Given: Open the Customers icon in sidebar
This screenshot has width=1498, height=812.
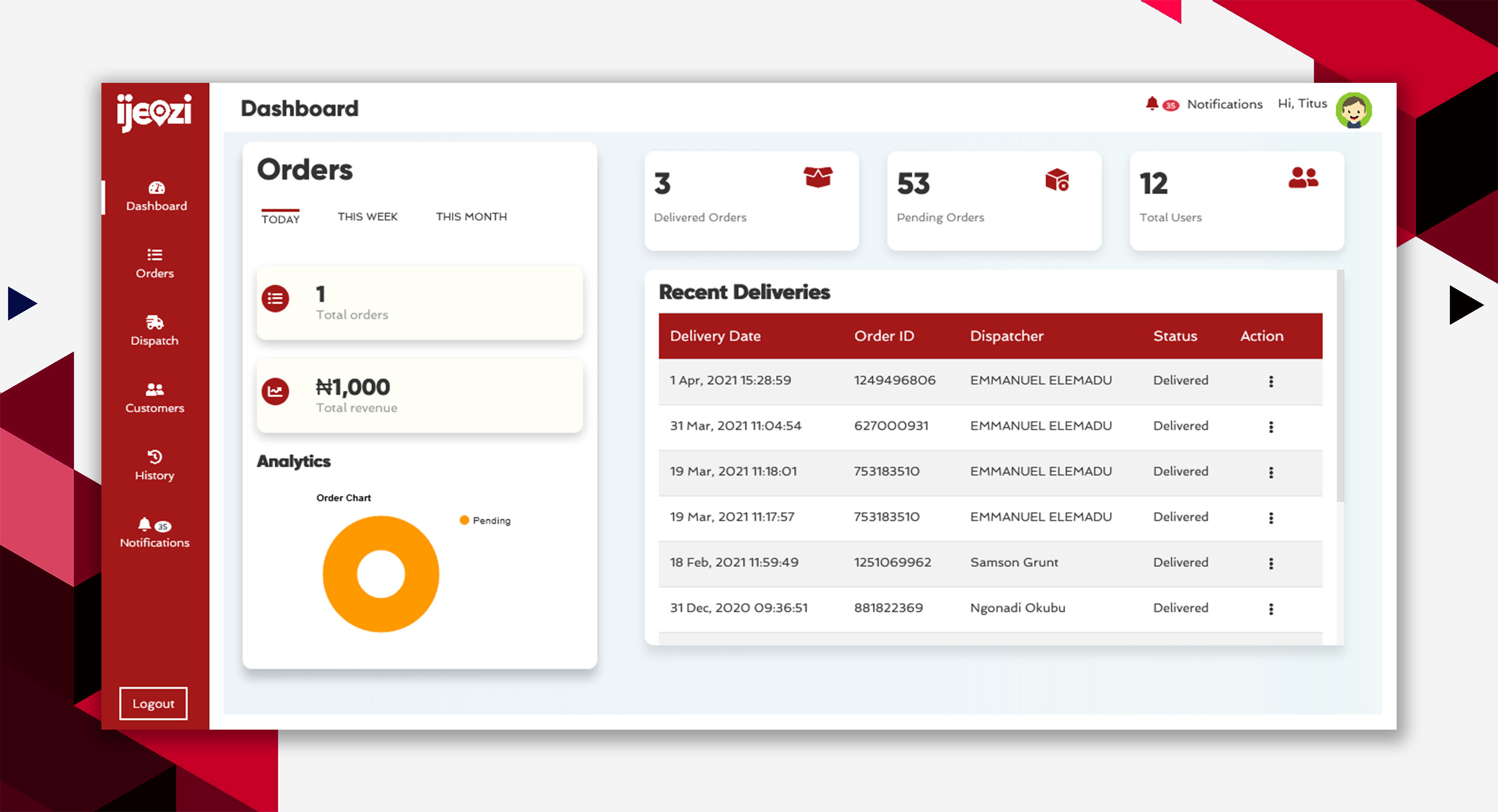Looking at the screenshot, I should pos(155,389).
